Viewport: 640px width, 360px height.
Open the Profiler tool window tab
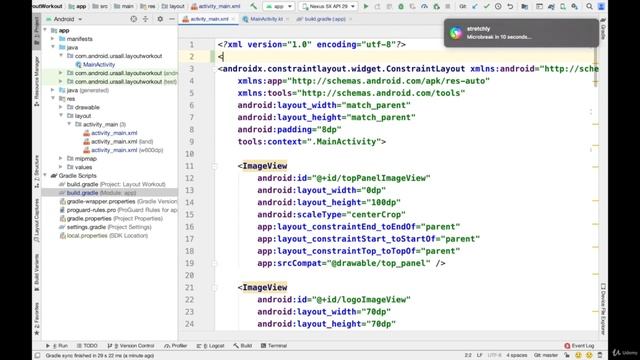click(x=176, y=346)
